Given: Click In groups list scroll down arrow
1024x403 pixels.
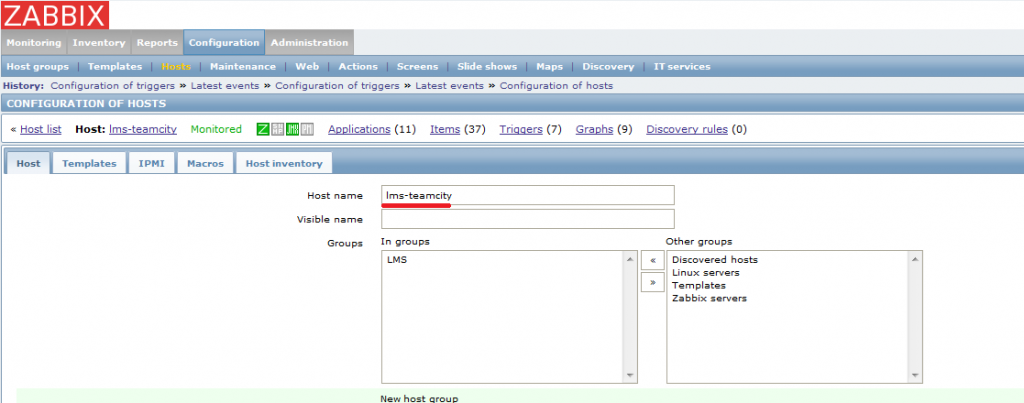Looking at the screenshot, I should point(630,375).
